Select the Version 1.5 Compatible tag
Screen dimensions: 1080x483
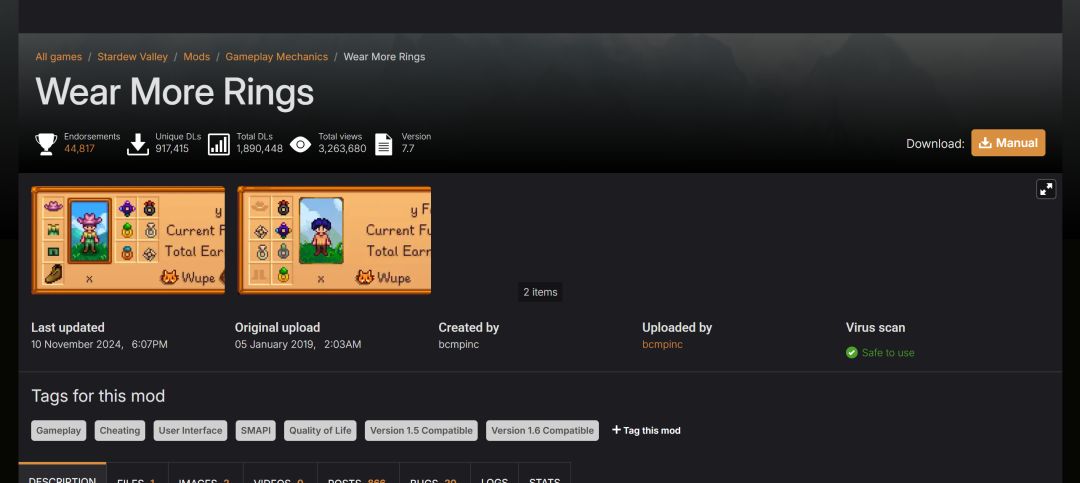tap(422, 431)
